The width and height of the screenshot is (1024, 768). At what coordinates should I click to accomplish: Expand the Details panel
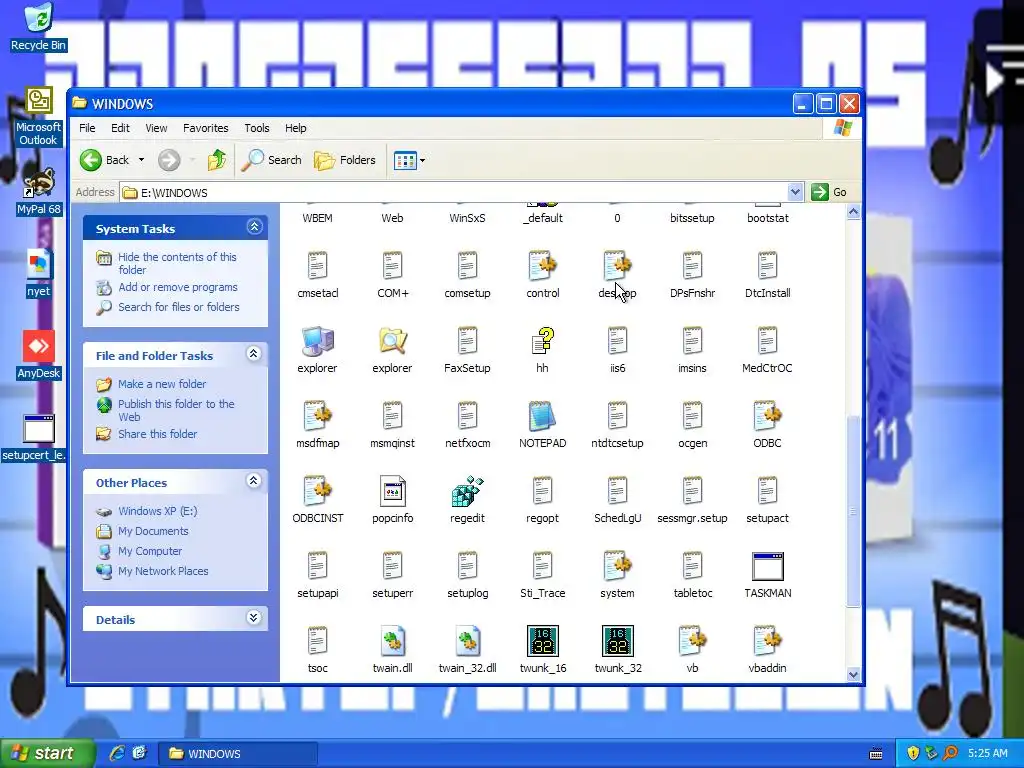[254, 618]
